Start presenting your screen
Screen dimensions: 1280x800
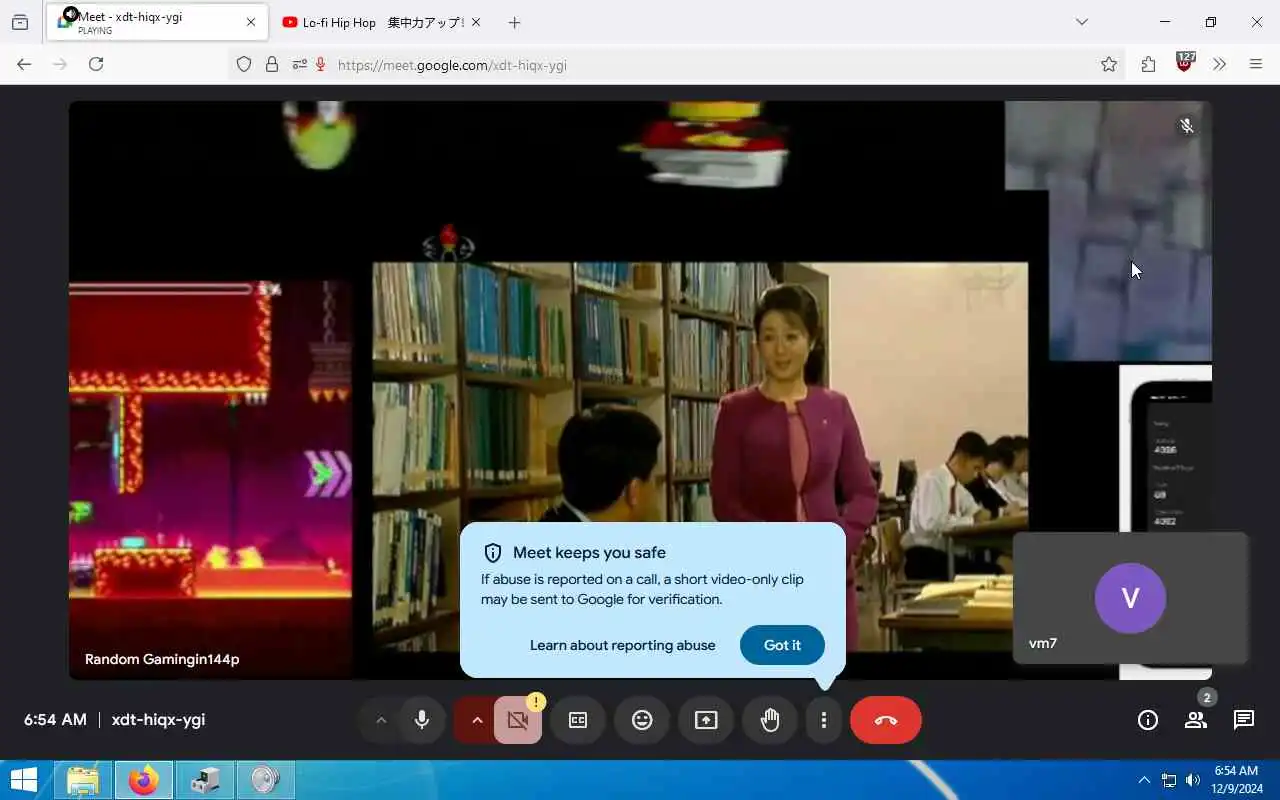(706, 720)
